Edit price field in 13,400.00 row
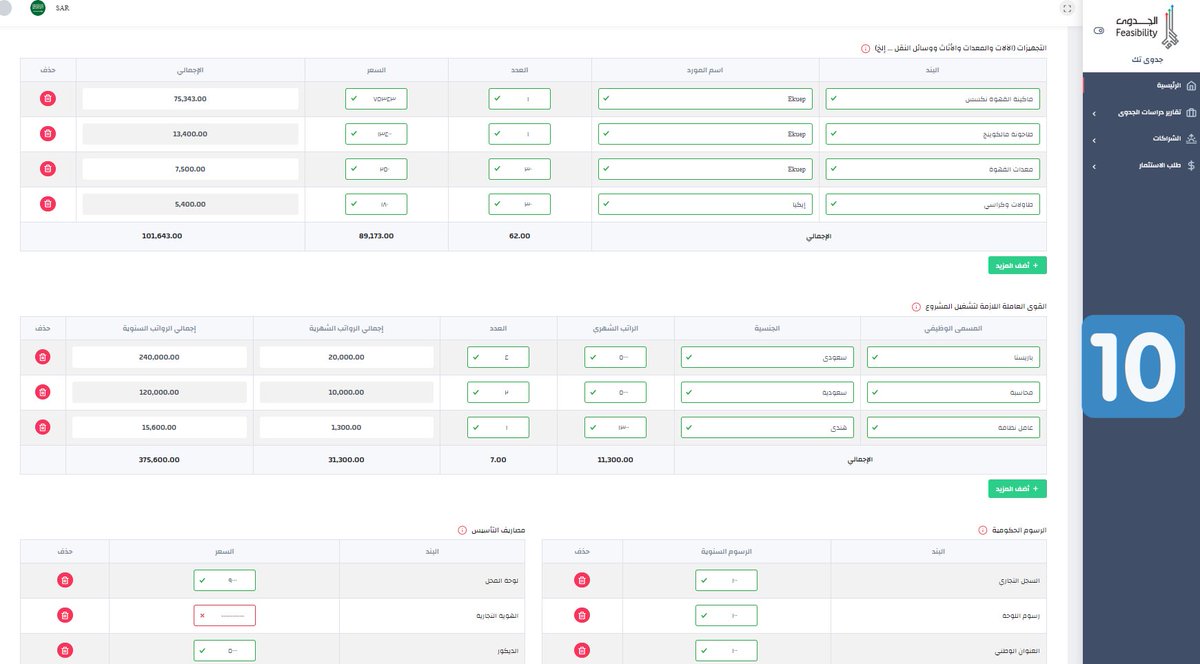This screenshot has width=1200, height=664. point(376,134)
